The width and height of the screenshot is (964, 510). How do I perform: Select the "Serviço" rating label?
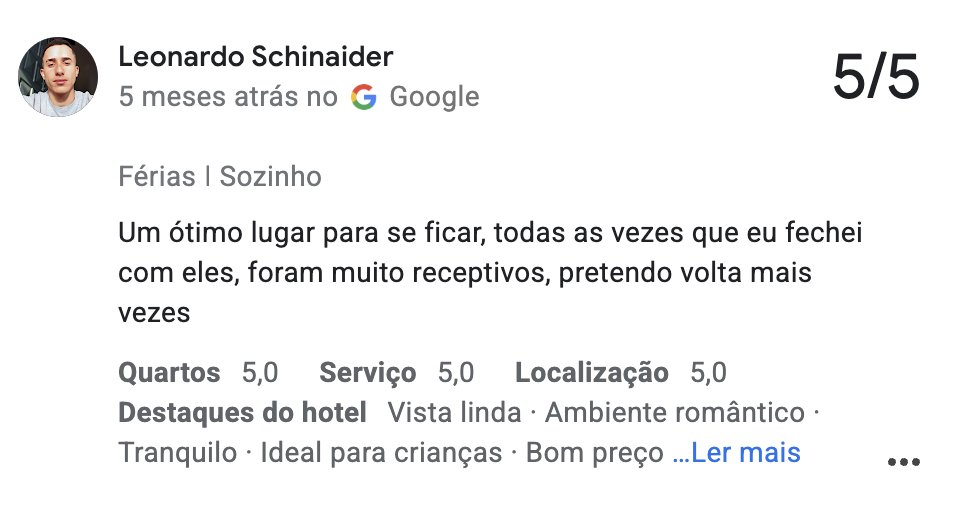click(367, 373)
